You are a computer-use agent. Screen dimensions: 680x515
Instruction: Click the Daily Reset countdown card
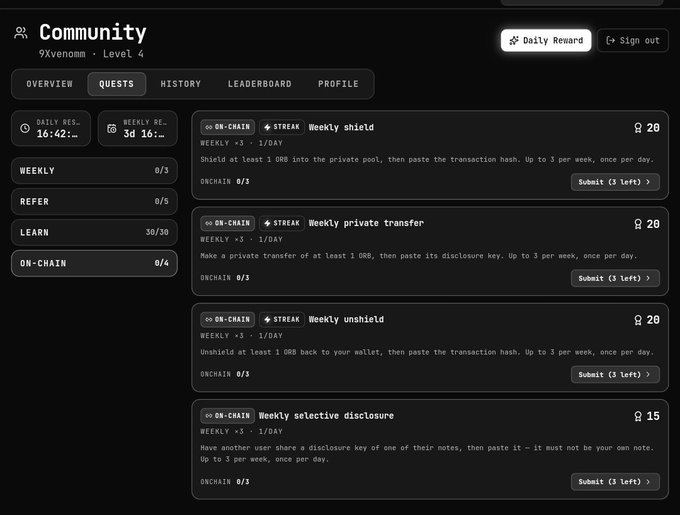pyautogui.click(x=51, y=128)
